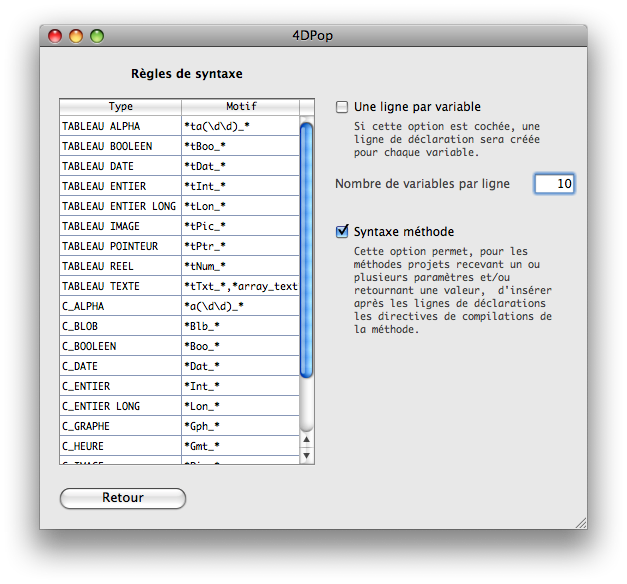Click the blue scrollbar thumb of the table
The height and width of the screenshot is (584, 627).
pyautogui.click(x=307, y=250)
